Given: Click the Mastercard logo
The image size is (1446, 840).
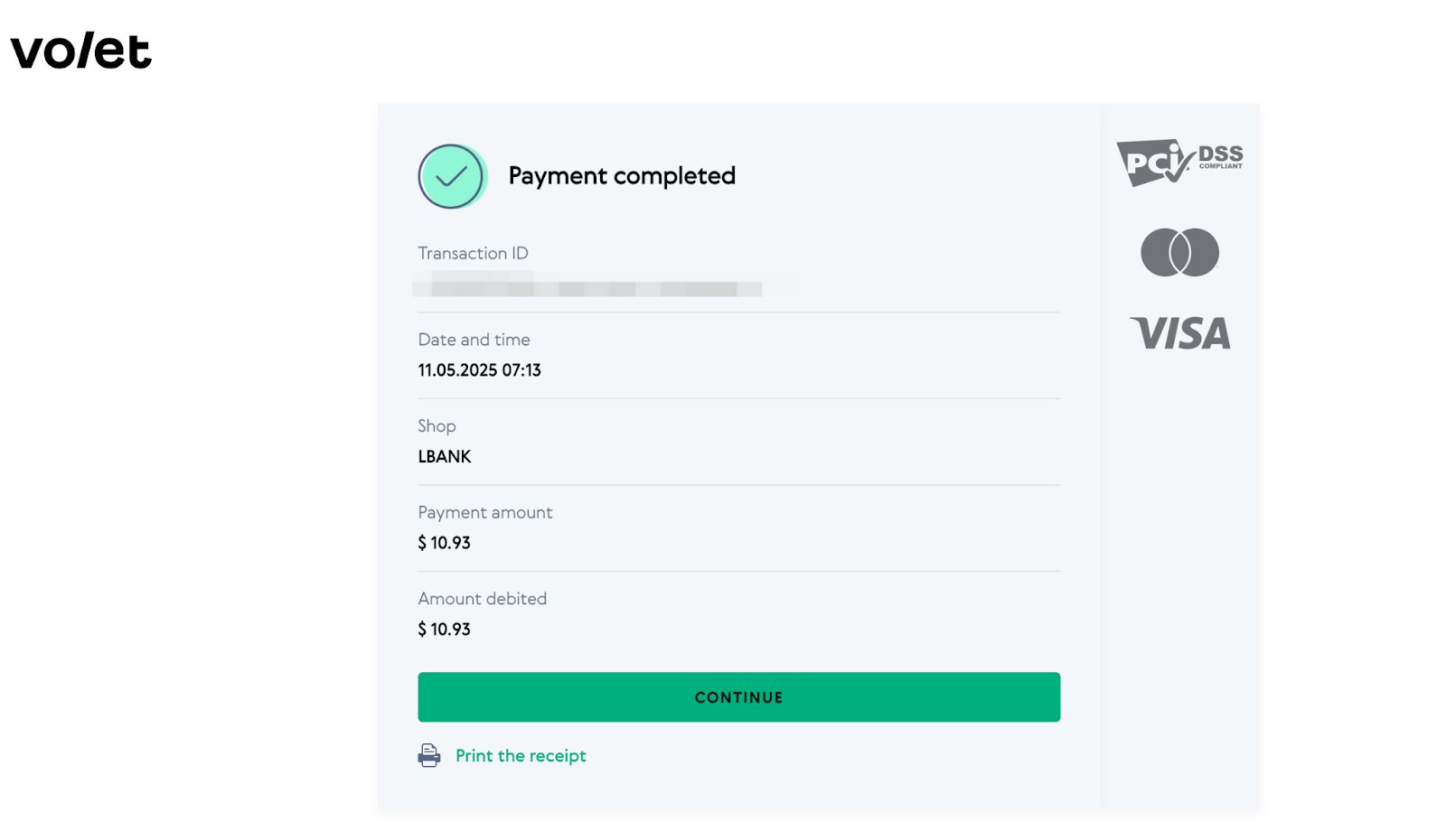Looking at the screenshot, I should point(1179,252).
